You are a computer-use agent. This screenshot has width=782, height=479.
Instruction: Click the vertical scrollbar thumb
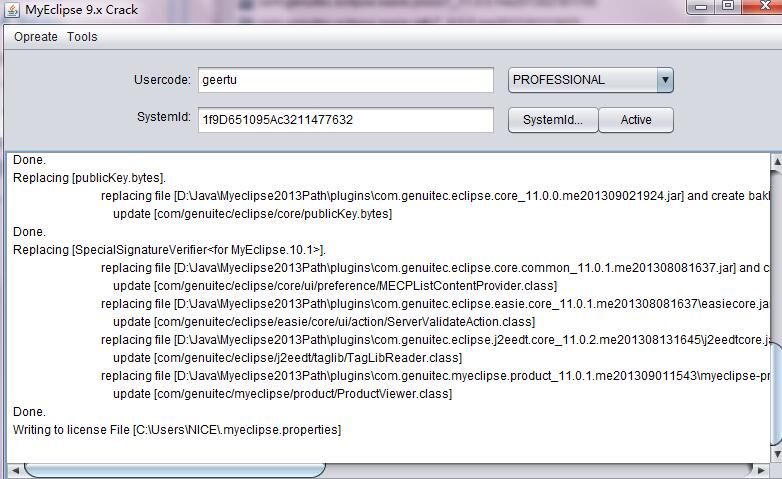(777, 394)
